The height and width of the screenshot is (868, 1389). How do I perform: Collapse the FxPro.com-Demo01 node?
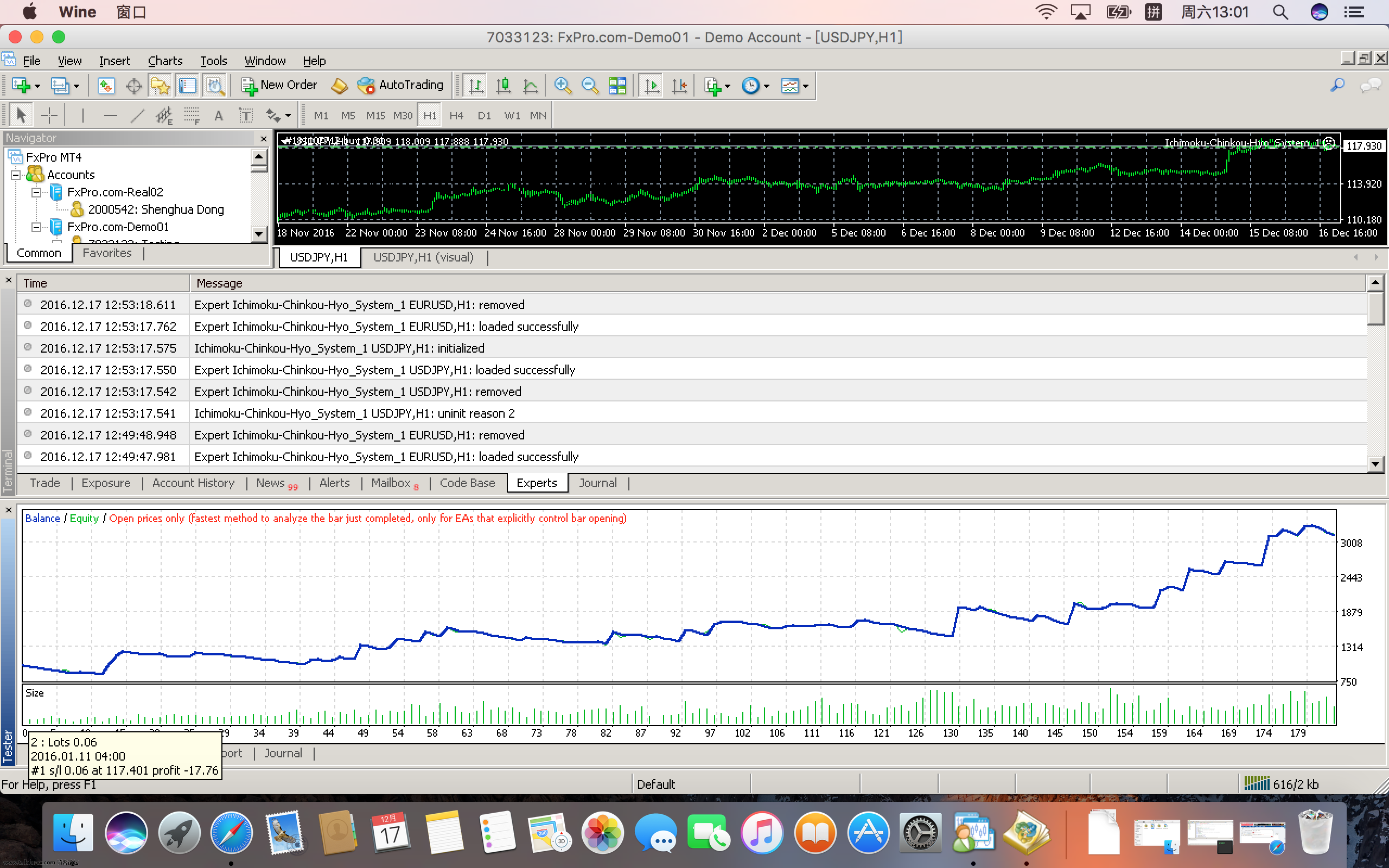click(36, 227)
